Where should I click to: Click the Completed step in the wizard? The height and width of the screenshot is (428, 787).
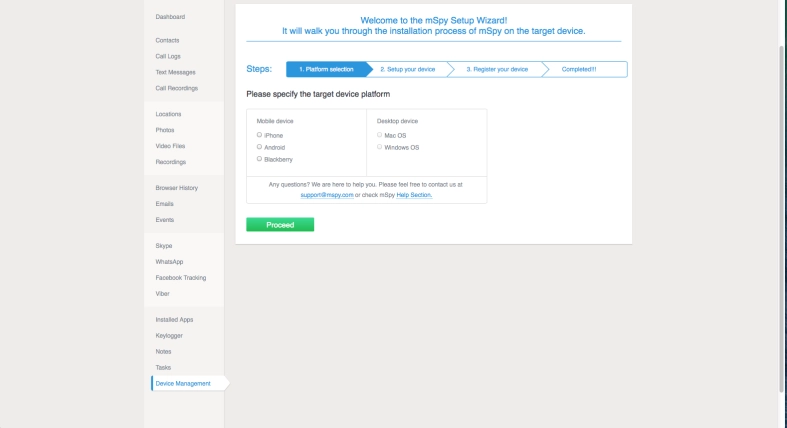tap(580, 69)
